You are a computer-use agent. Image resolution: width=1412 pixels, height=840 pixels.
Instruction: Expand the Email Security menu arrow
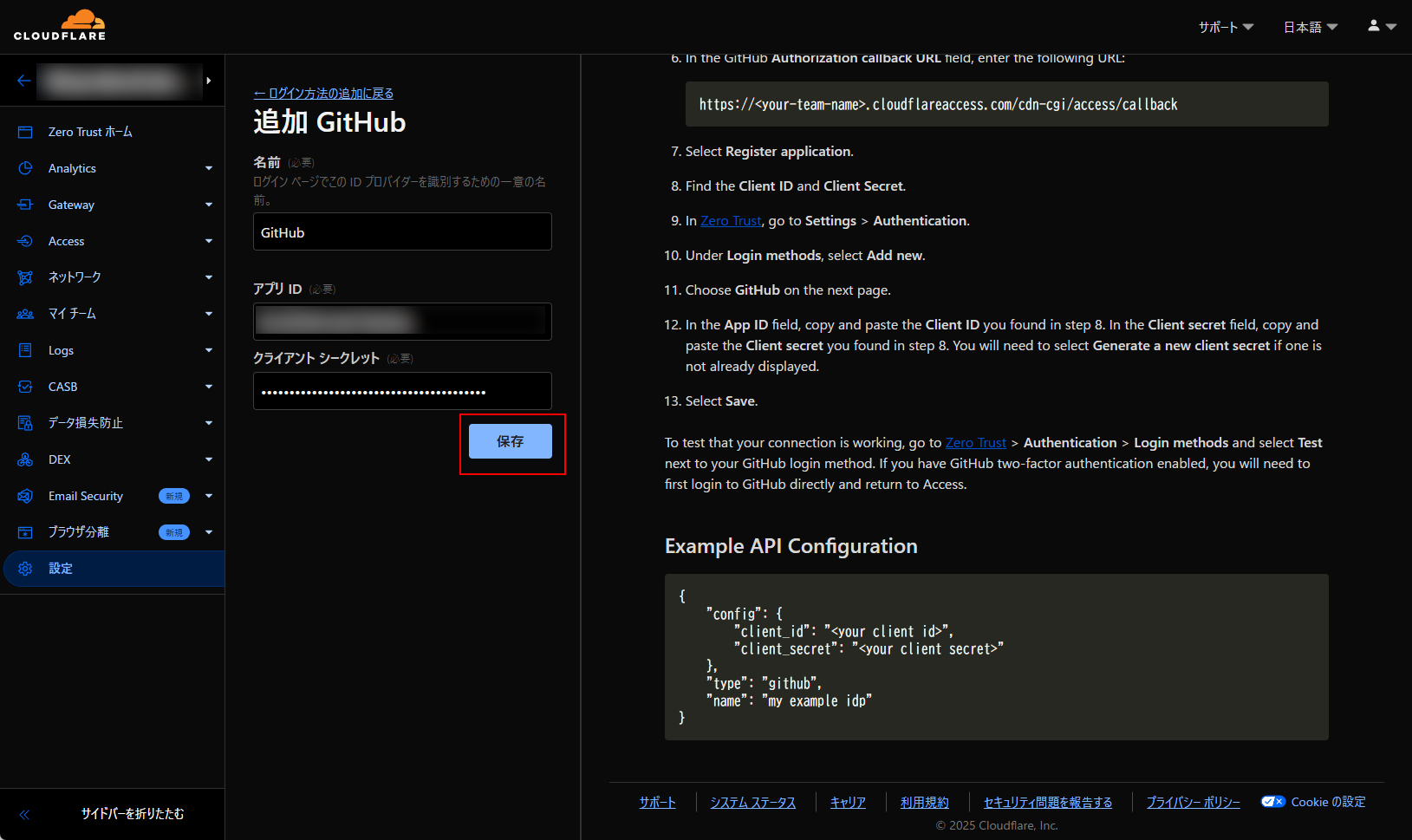pos(209,496)
